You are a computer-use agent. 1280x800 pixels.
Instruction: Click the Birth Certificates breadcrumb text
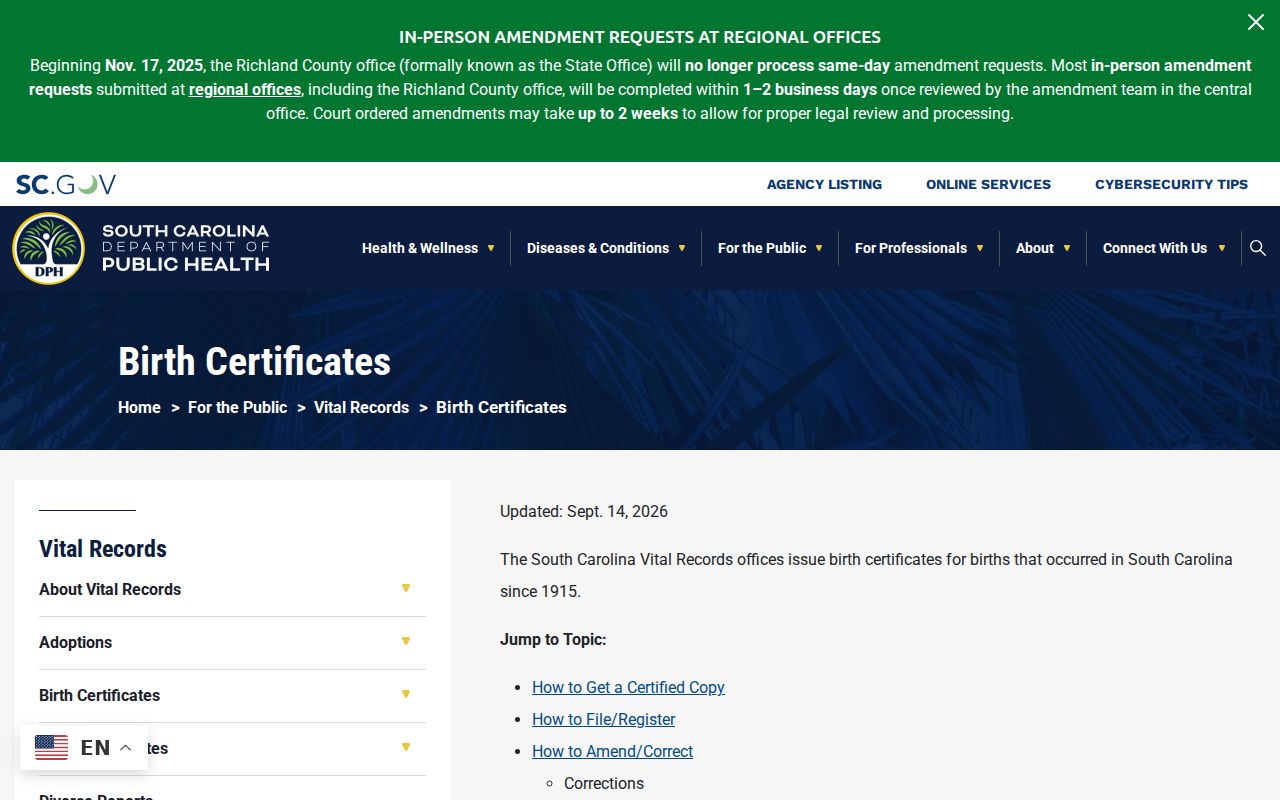tap(501, 407)
